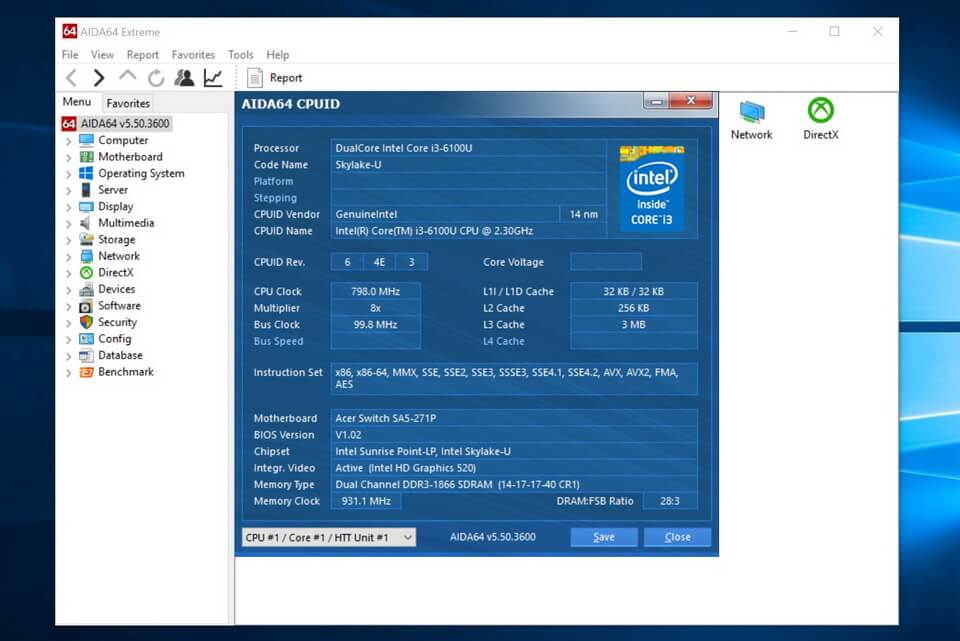The image size is (960, 641).
Task: Click the Save button in CPUID dialog
Action: (x=604, y=537)
